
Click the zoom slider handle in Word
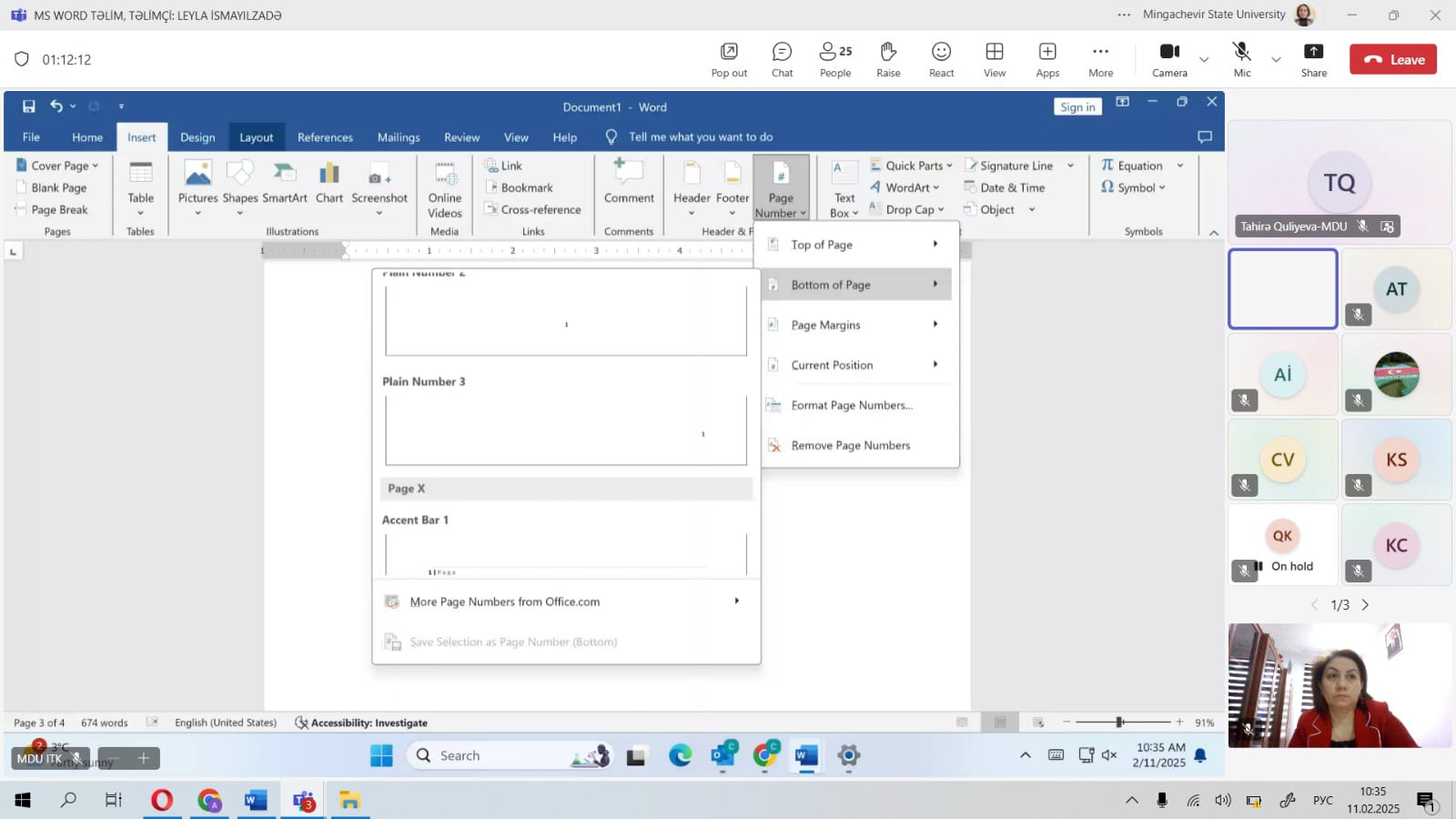(1119, 722)
